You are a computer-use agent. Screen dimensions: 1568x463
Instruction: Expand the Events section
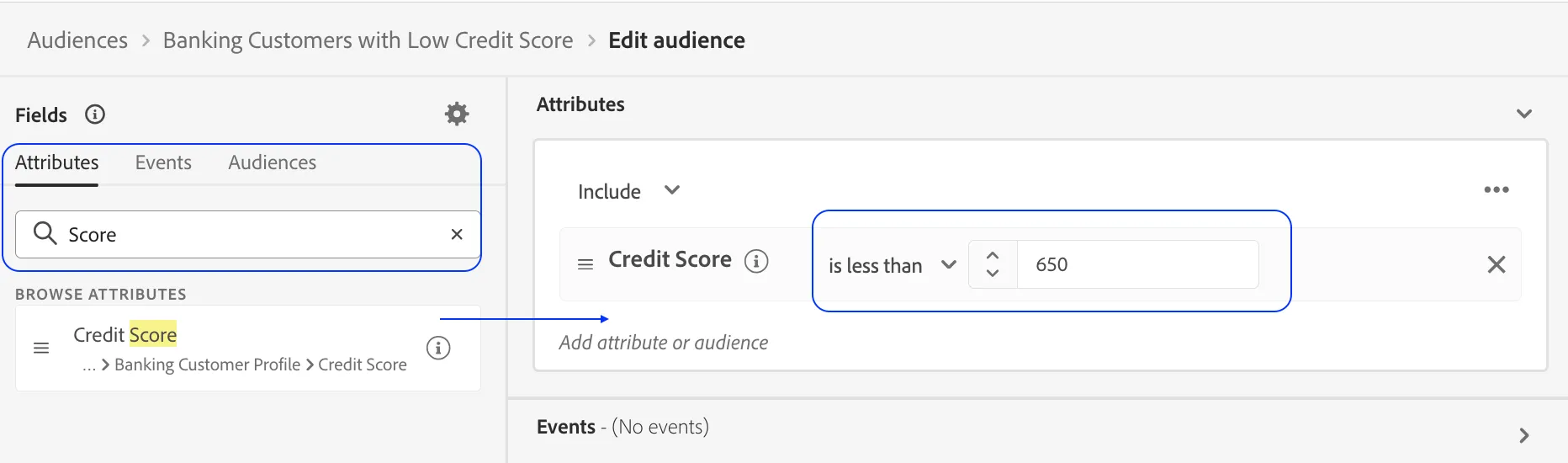pyautogui.click(x=1524, y=435)
